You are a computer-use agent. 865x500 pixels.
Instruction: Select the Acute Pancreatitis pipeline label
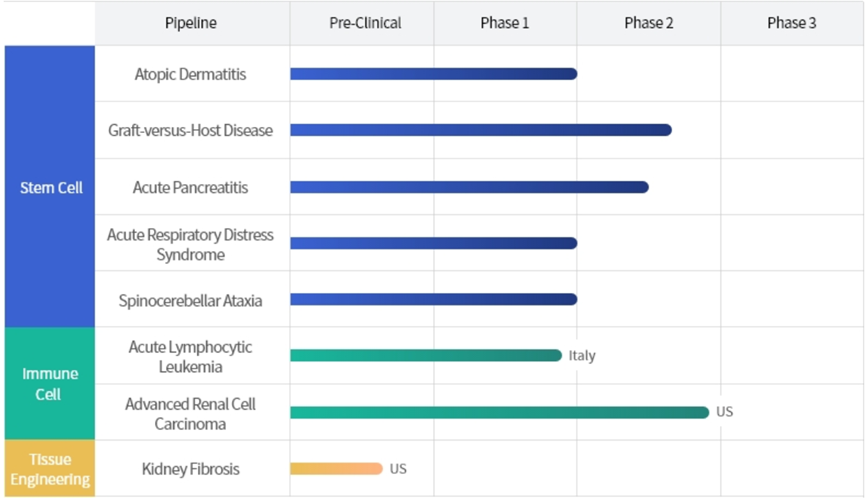191,187
